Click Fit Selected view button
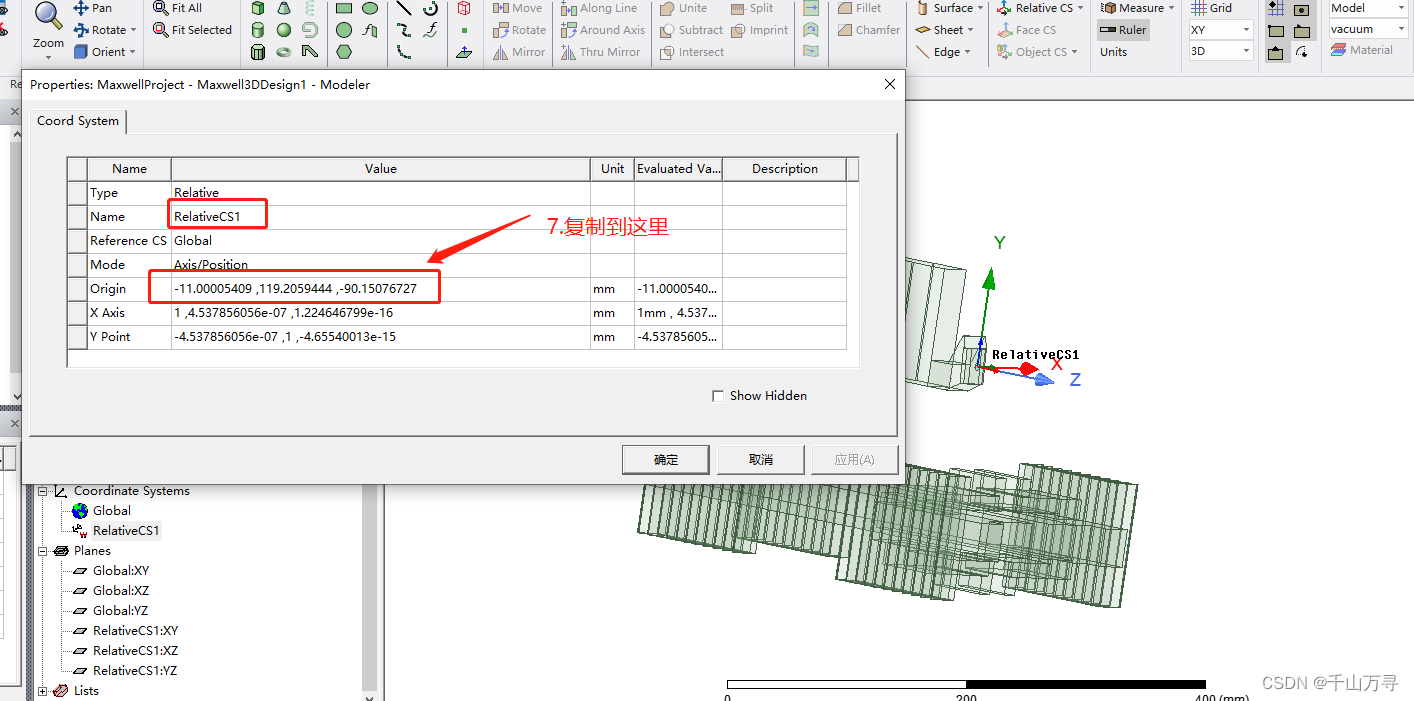The height and width of the screenshot is (701, 1414). tap(192, 30)
